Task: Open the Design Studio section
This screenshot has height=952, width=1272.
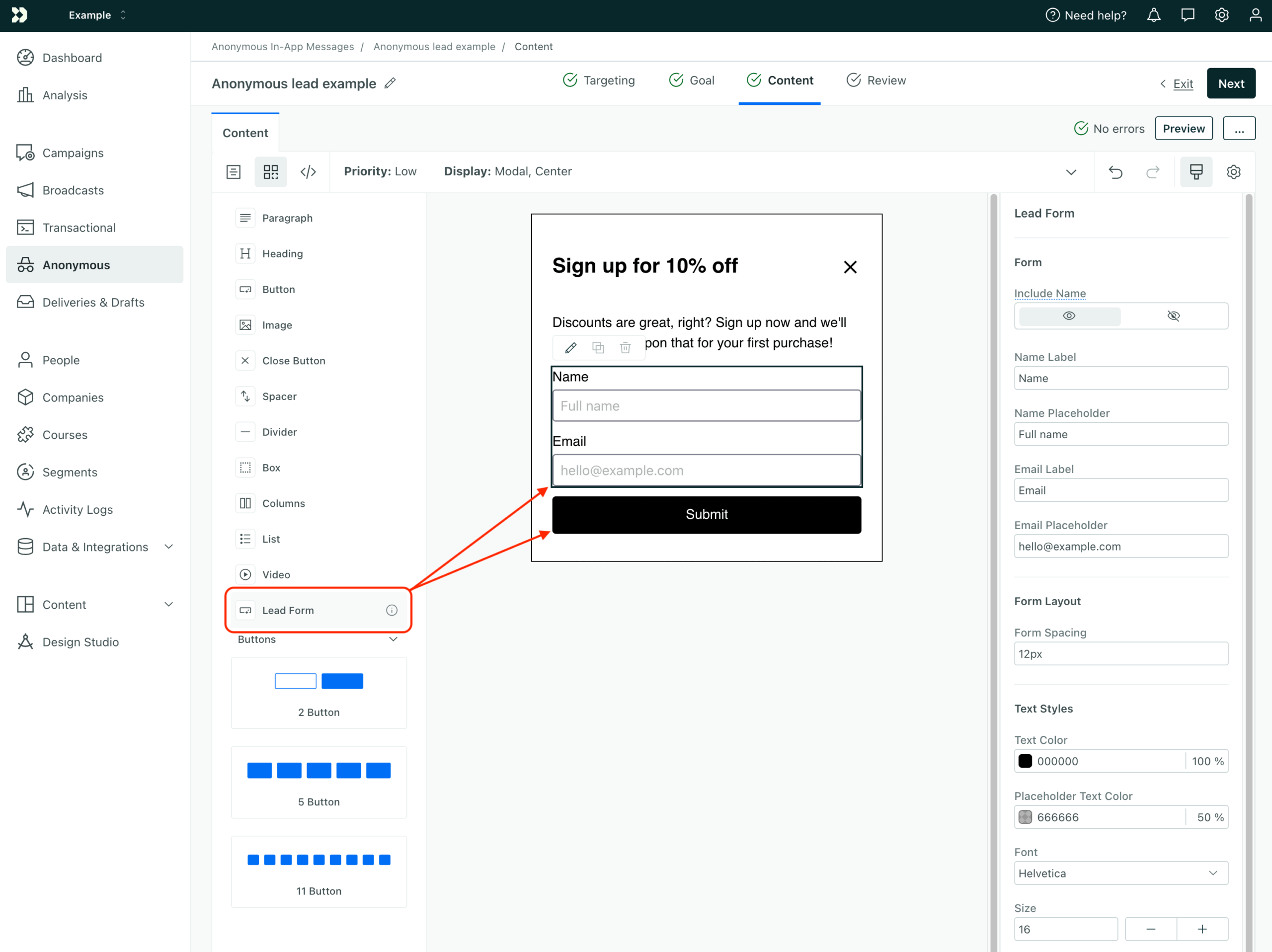Action: pos(80,641)
